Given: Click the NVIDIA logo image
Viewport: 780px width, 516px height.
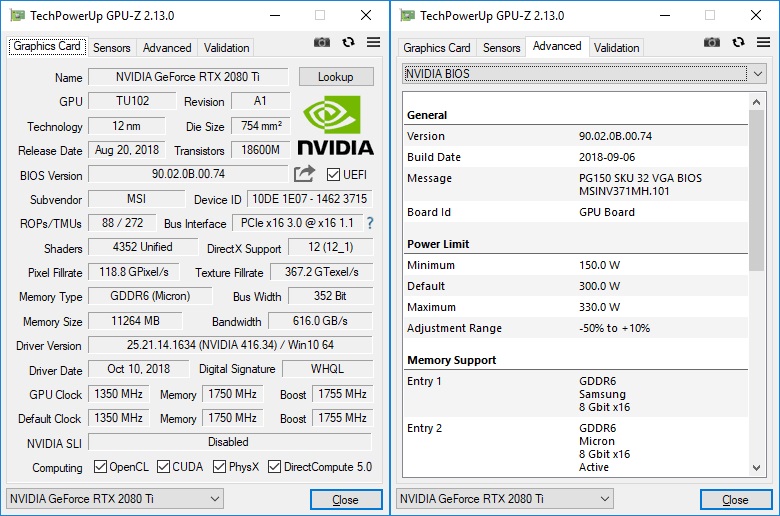Looking at the screenshot, I should pos(335,125).
